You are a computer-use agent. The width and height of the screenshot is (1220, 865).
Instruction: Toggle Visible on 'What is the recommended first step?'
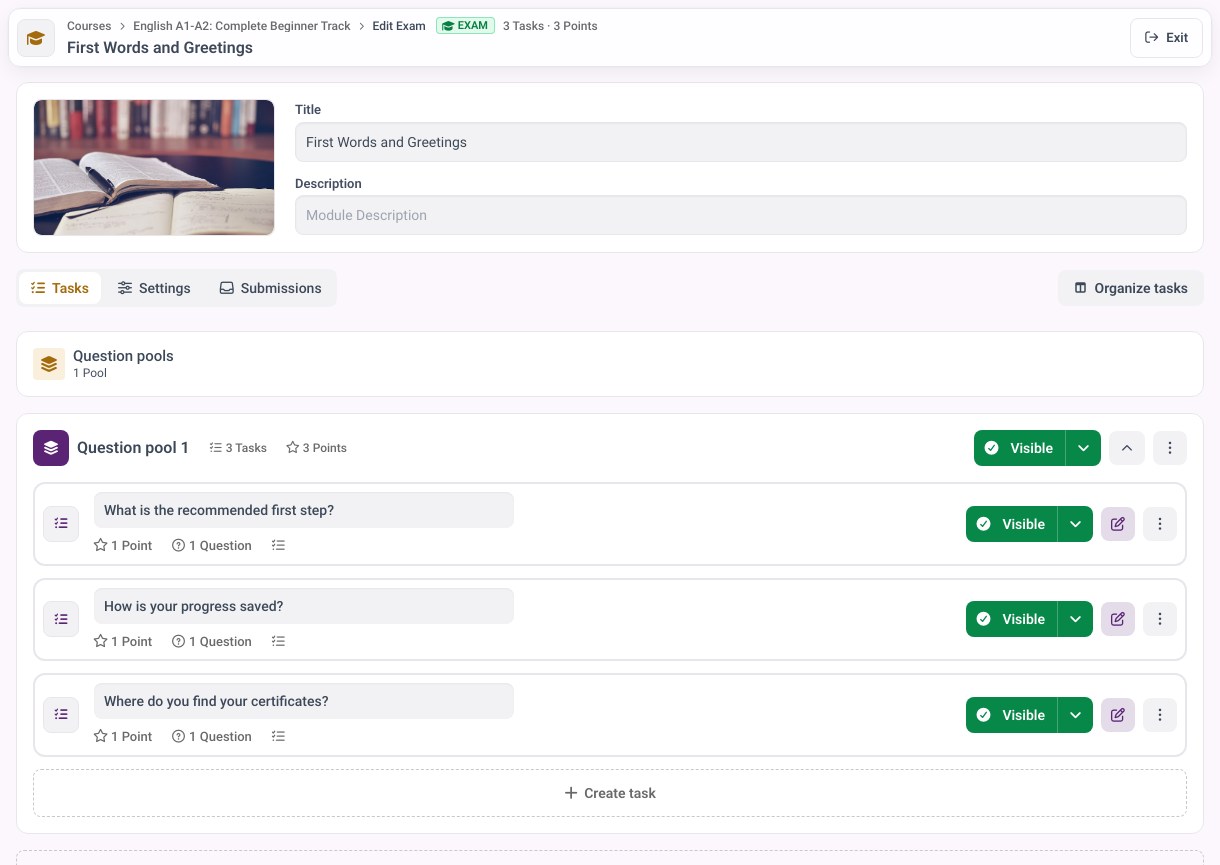click(x=1011, y=524)
